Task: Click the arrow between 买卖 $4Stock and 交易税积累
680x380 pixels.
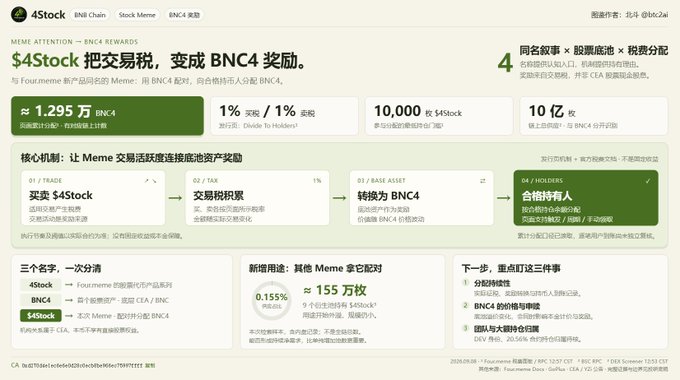Action: coord(175,198)
